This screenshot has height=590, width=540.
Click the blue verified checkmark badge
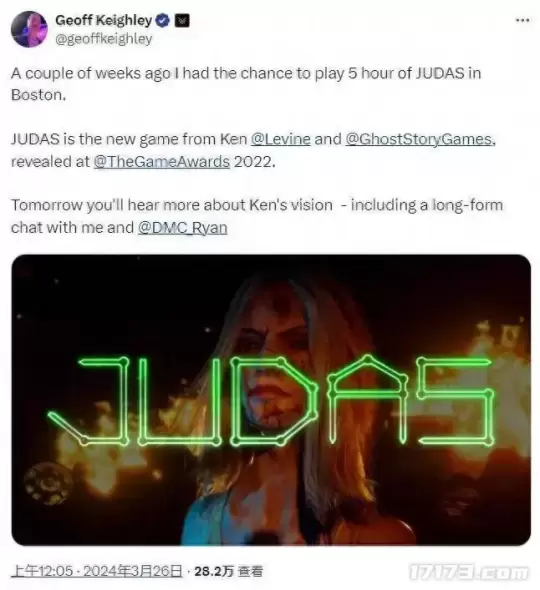coord(162,20)
